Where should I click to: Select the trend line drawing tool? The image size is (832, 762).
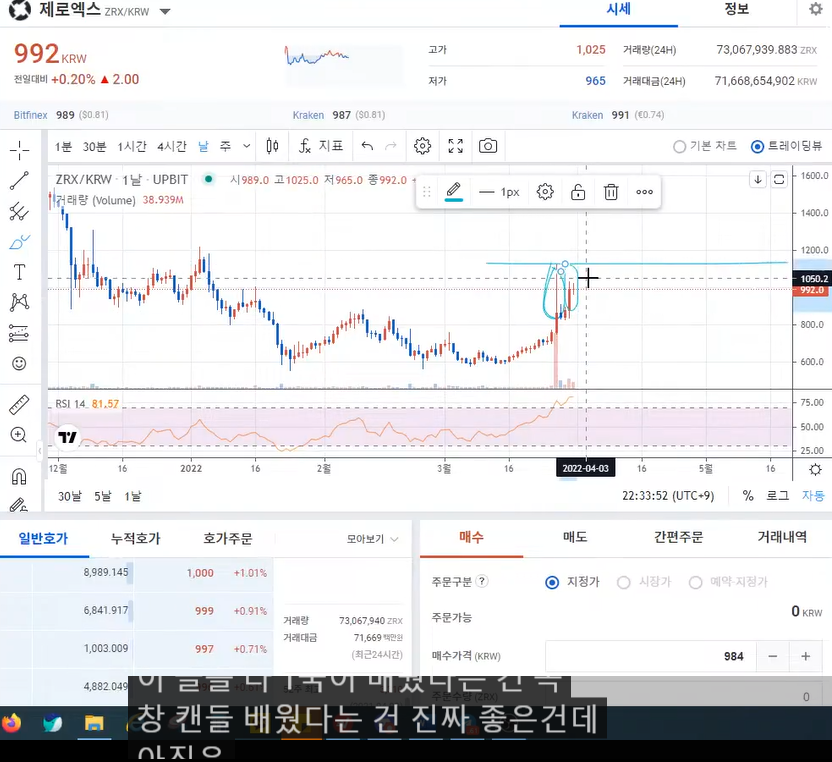19,181
